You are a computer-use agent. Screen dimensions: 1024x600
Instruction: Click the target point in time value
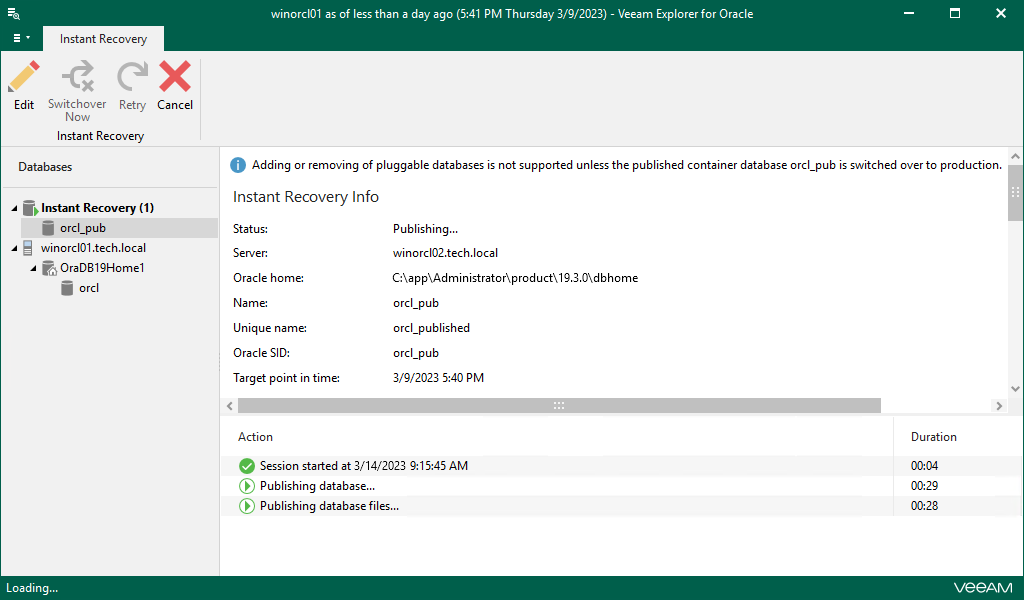(x=438, y=377)
